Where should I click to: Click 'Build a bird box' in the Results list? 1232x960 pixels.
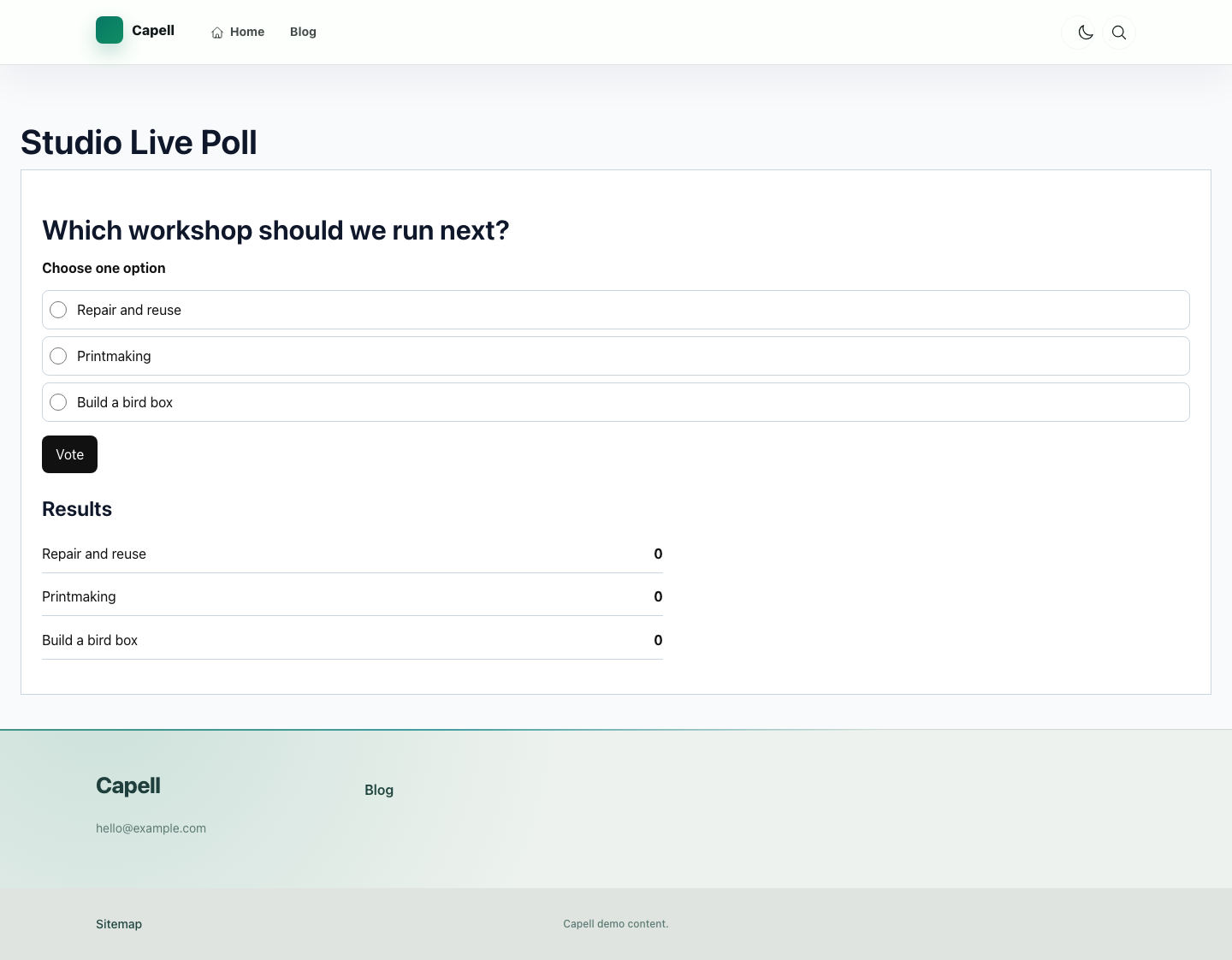point(90,640)
